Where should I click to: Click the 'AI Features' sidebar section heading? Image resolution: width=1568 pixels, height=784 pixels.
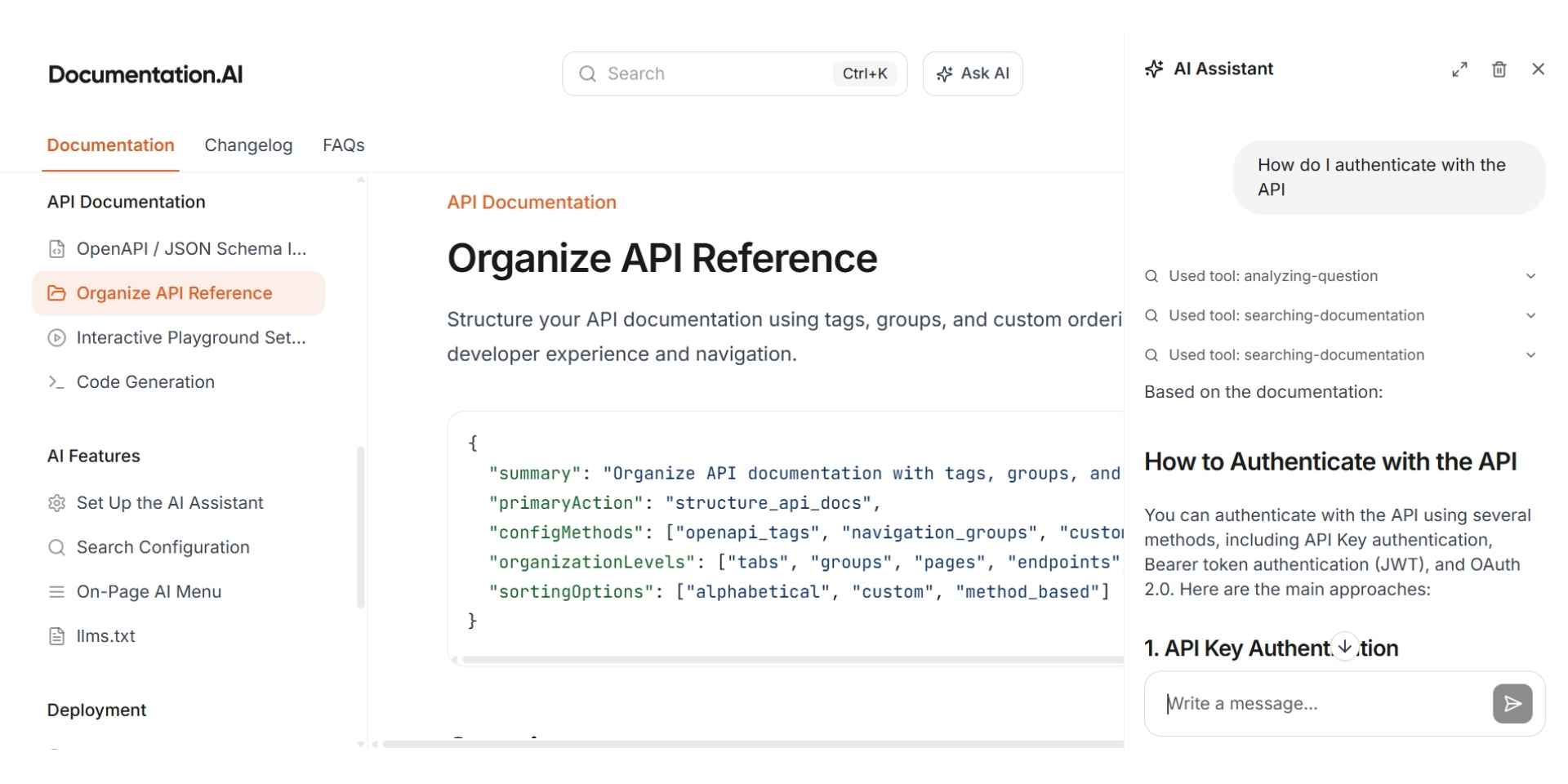coord(94,456)
